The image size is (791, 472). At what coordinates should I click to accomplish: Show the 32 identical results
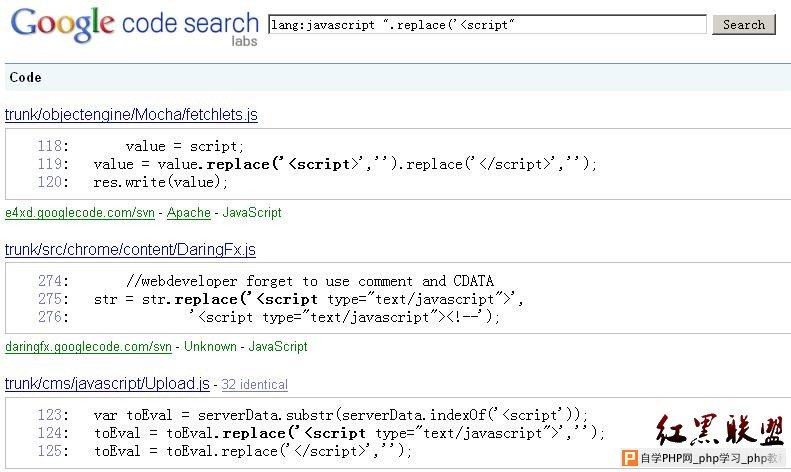click(x=254, y=385)
